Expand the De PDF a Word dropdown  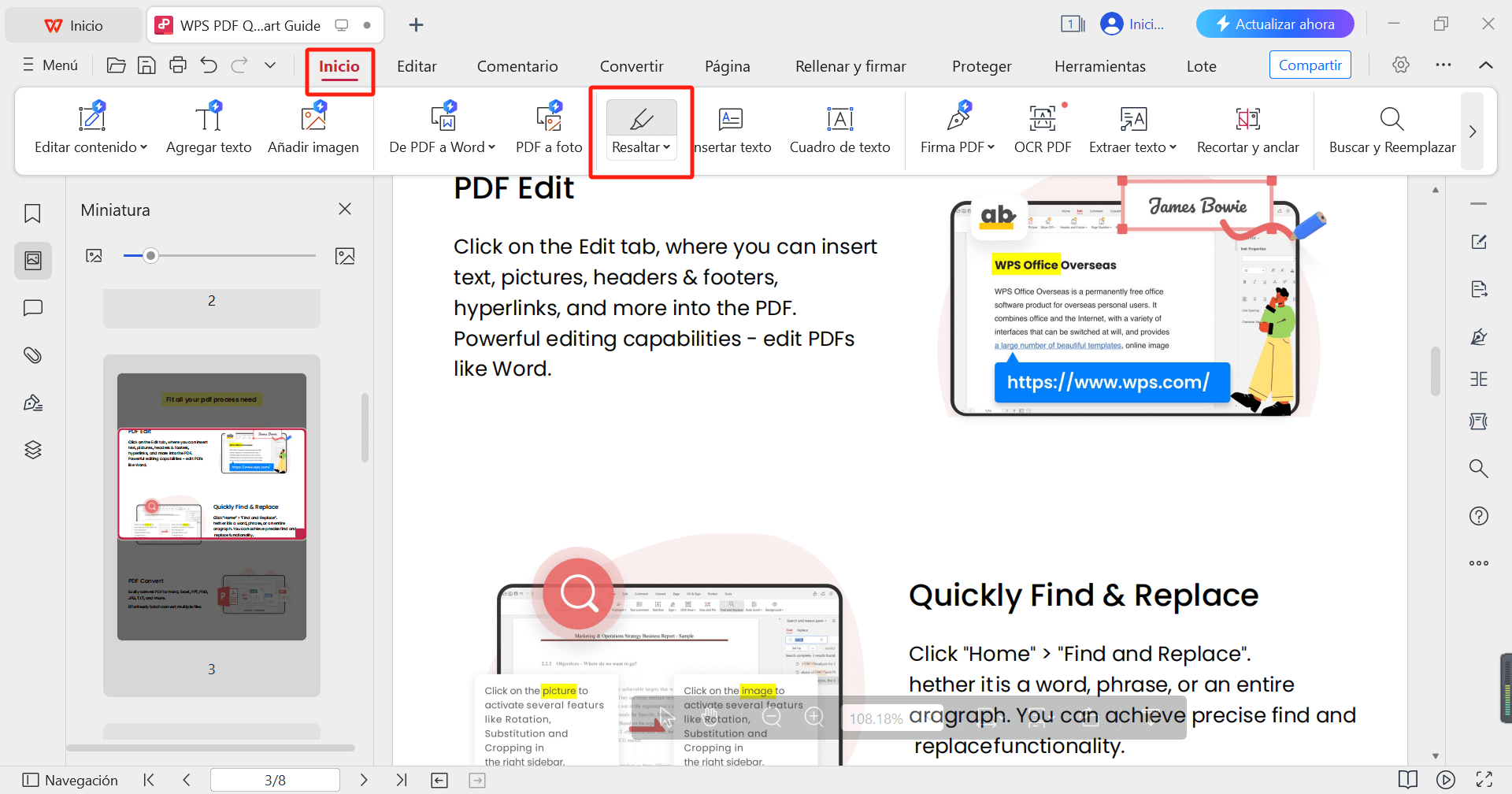tap(492, 147)
